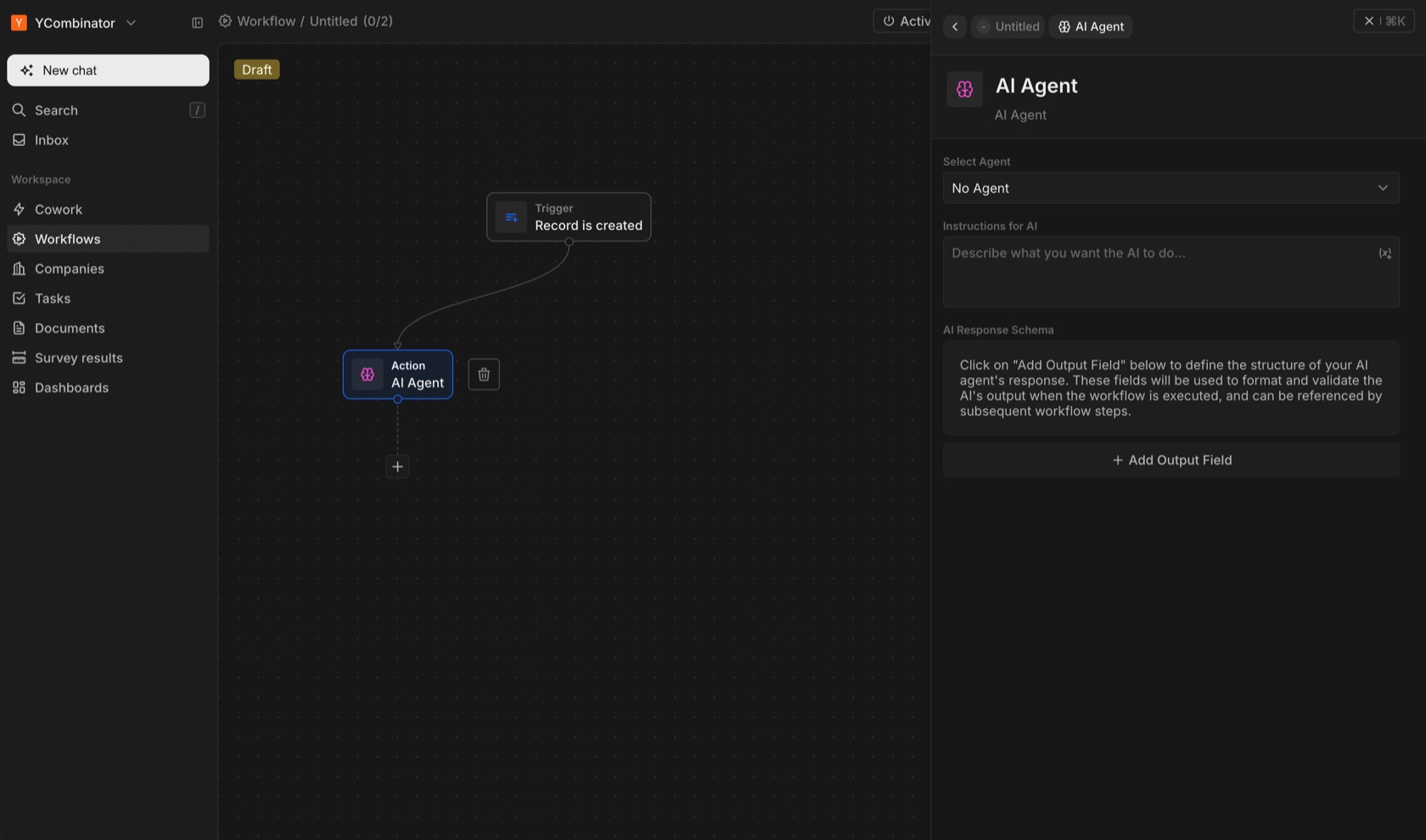Click the Search magnifier icon

coord(19,110)
